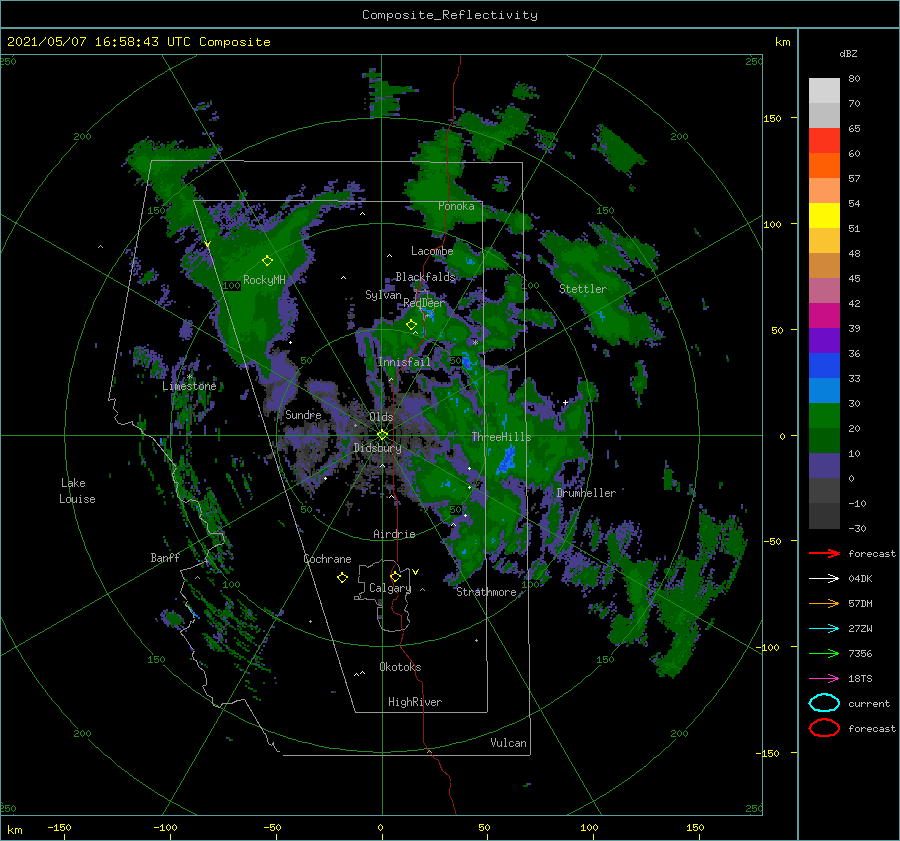Select the Stettler label
This screenshot has height=841, width=900.
click(x=583, y=289)
